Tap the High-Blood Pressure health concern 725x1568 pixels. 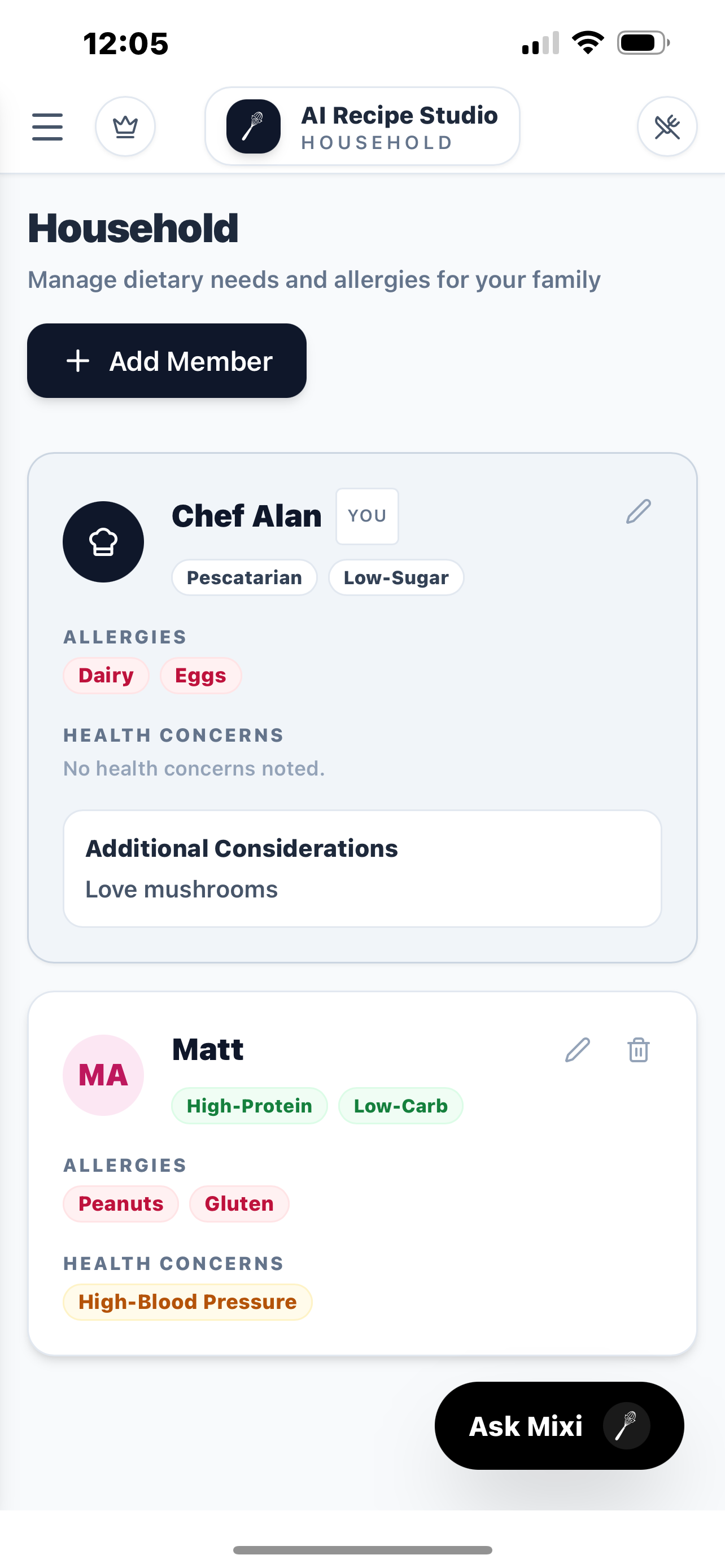(187, 1302)
